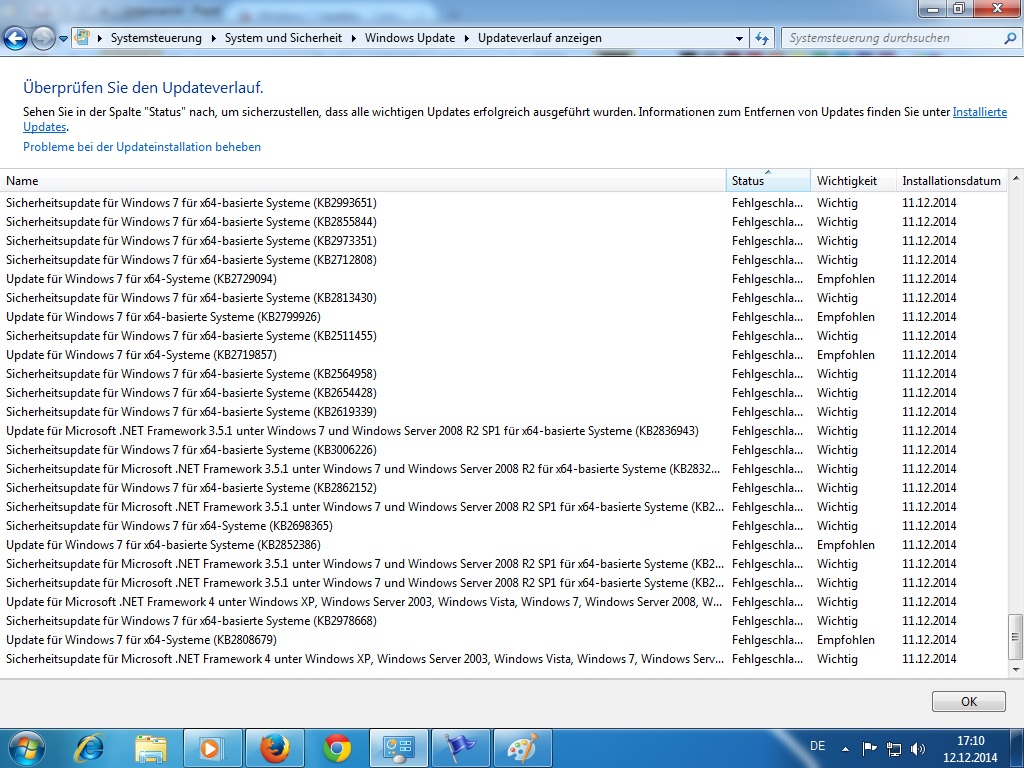Viewport: 1024px width, 768px height.
Task: Select update row KB2852386
Action: point(504,545)
